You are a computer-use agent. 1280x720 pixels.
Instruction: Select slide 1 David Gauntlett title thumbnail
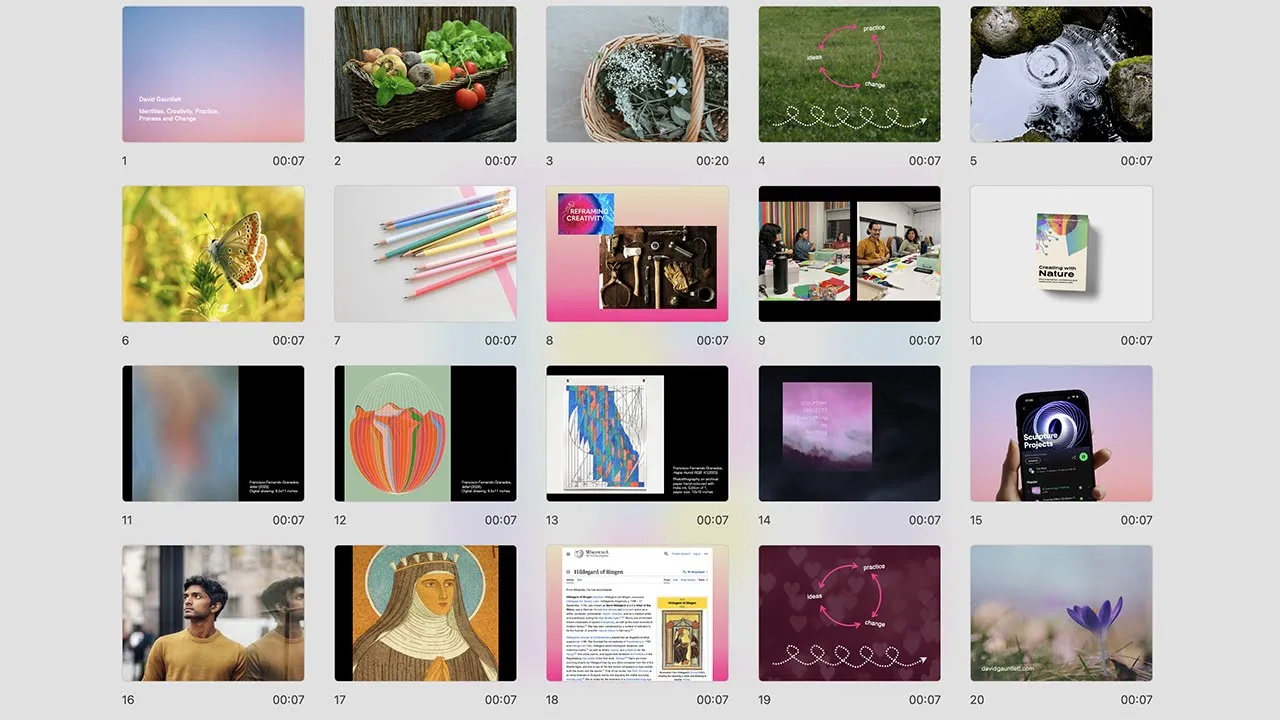[213, 74]
